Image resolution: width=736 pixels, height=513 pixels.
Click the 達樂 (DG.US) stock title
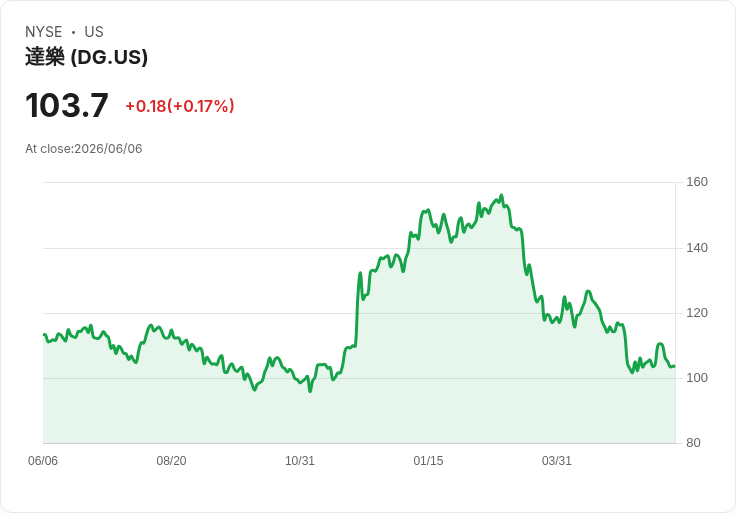86,57
